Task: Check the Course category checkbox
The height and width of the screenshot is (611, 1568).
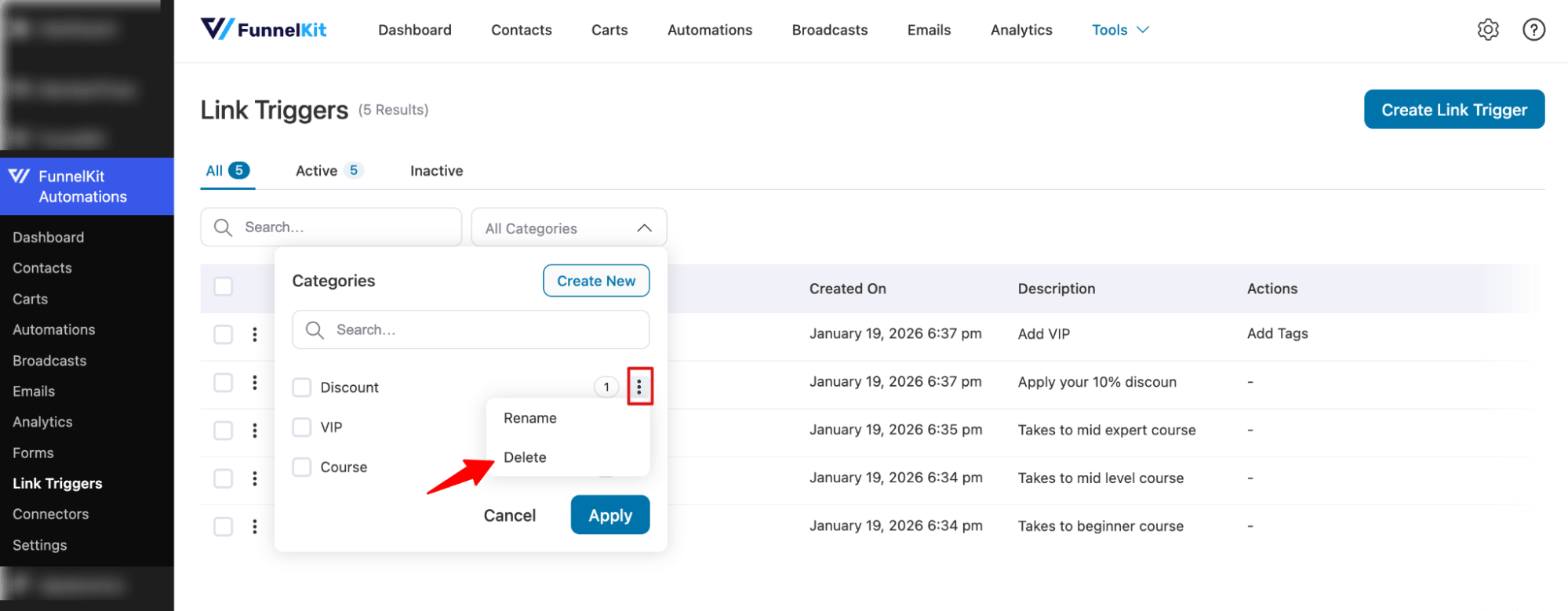Action: (302, 467)
